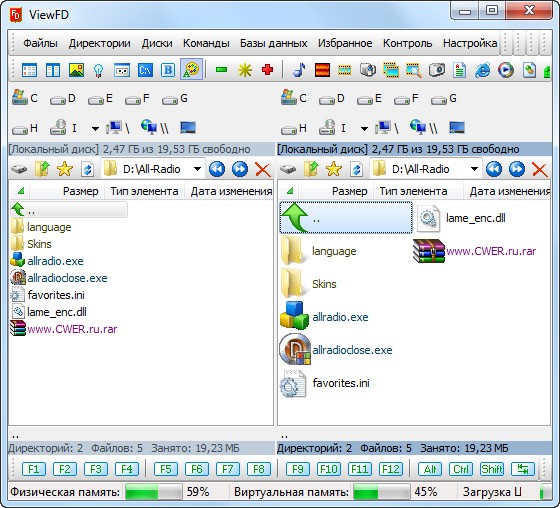560x508 pixels.
Task: Click swap panels button after Shift
Action: (523, 469)
